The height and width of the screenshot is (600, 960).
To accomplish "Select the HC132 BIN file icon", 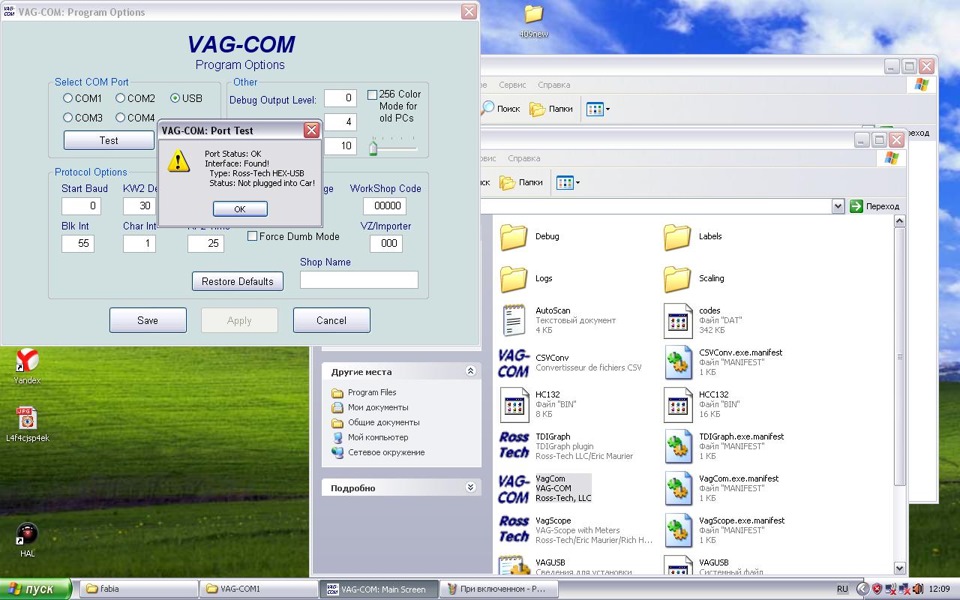I will [x=513, y=405].
